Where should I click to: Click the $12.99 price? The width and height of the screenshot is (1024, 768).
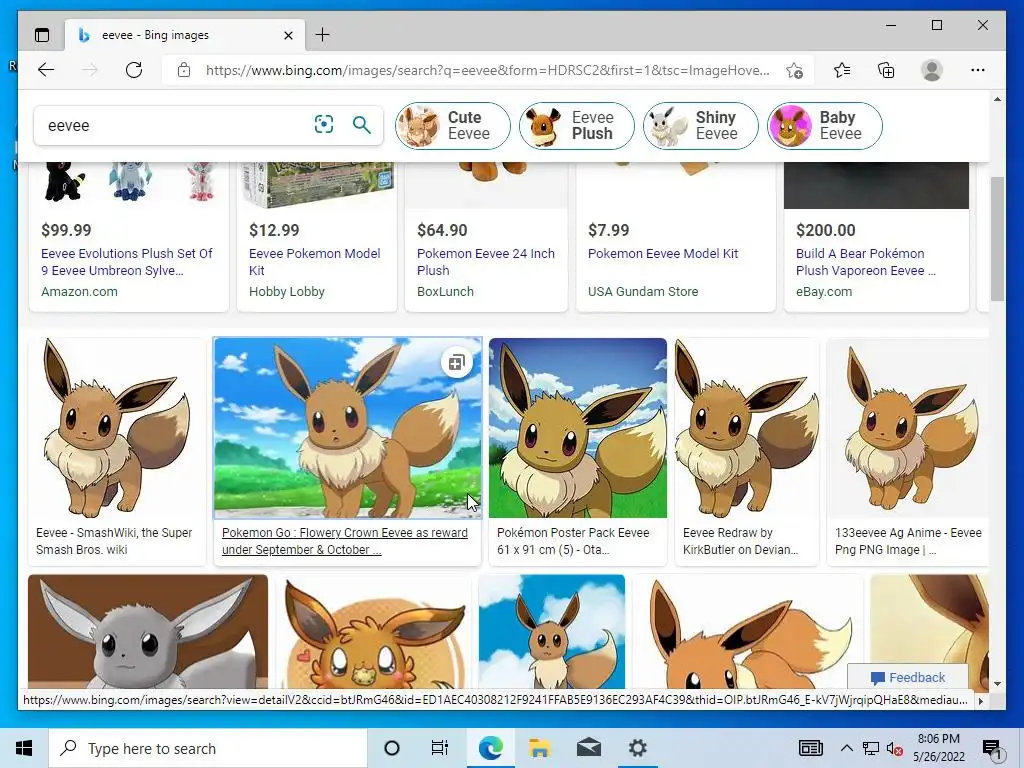tap(274, 231)
